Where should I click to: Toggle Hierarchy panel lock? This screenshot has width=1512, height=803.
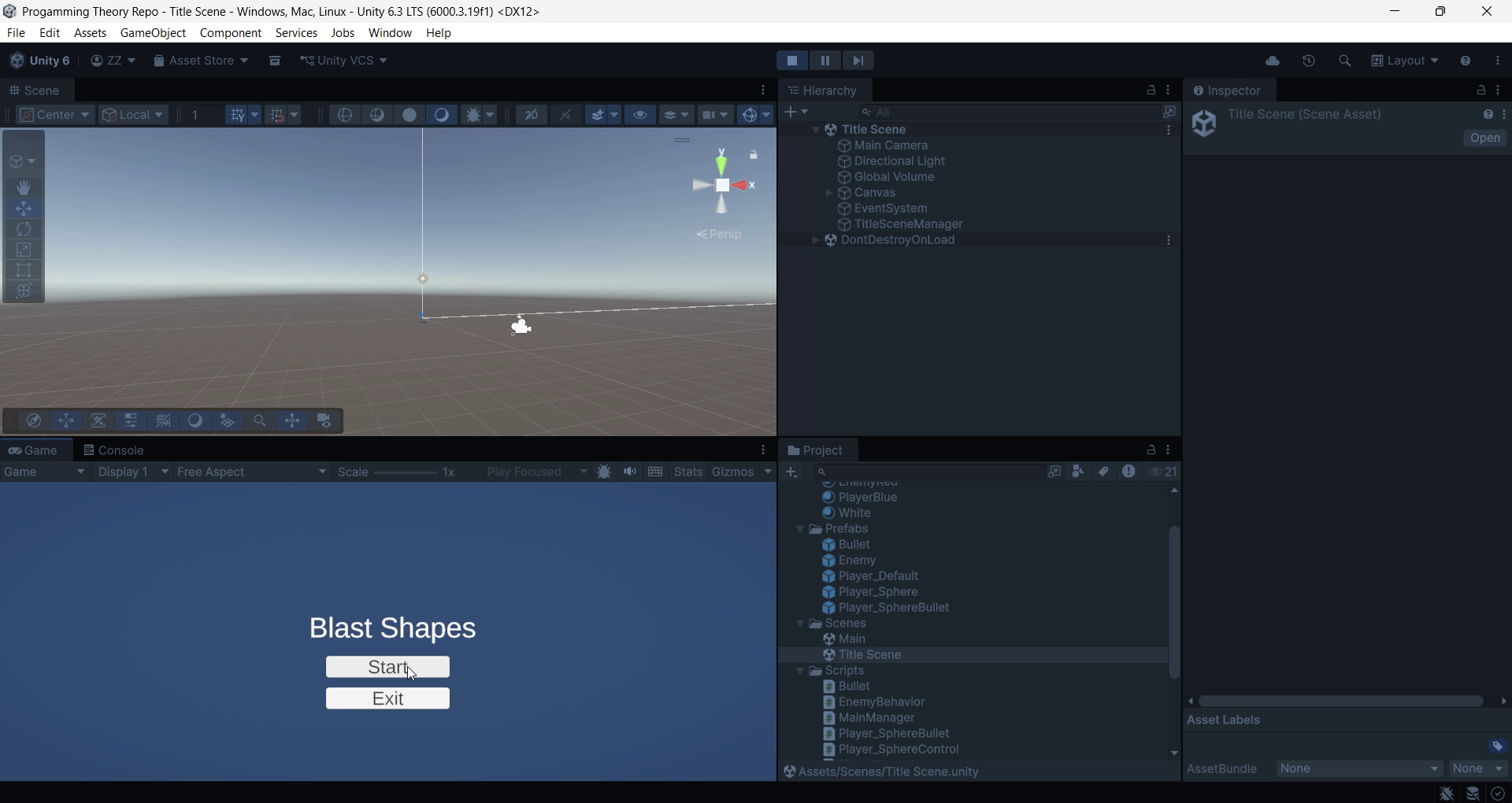point(1151,91)
